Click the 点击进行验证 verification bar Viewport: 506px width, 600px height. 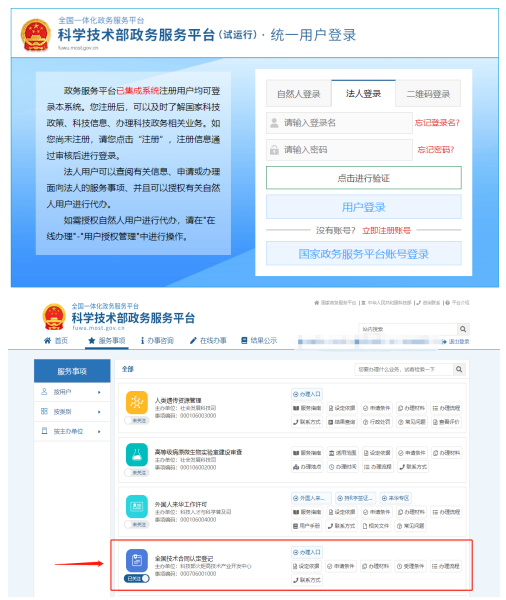[364, 178]
